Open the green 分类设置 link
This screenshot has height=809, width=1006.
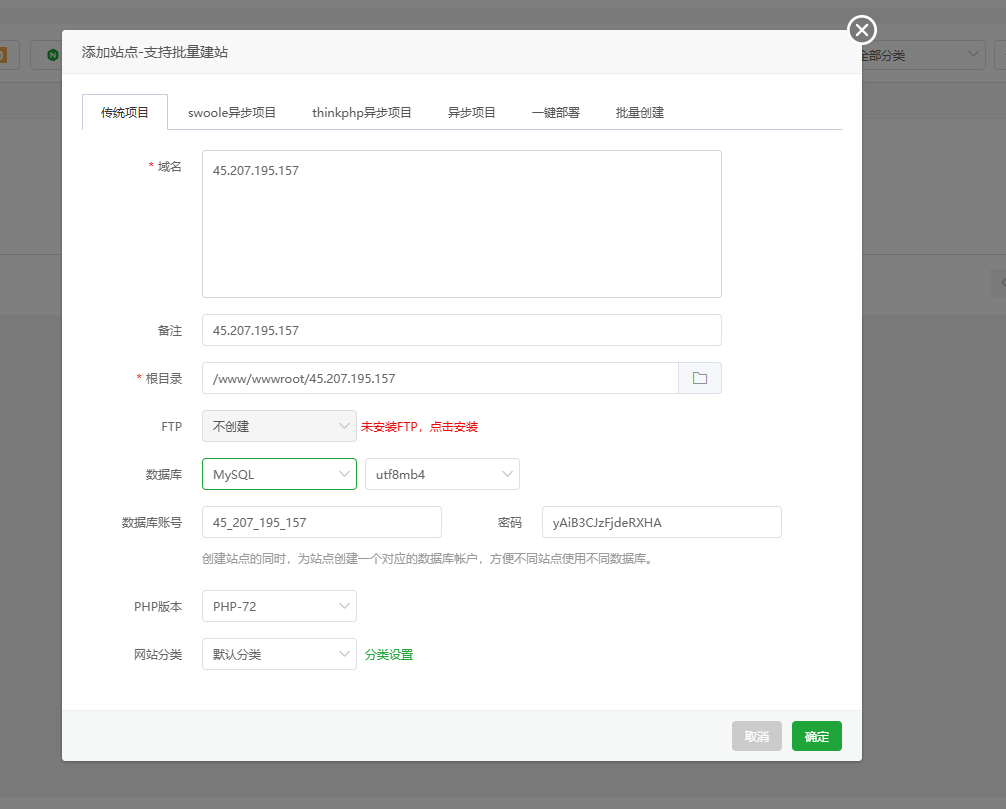[389, 655]
